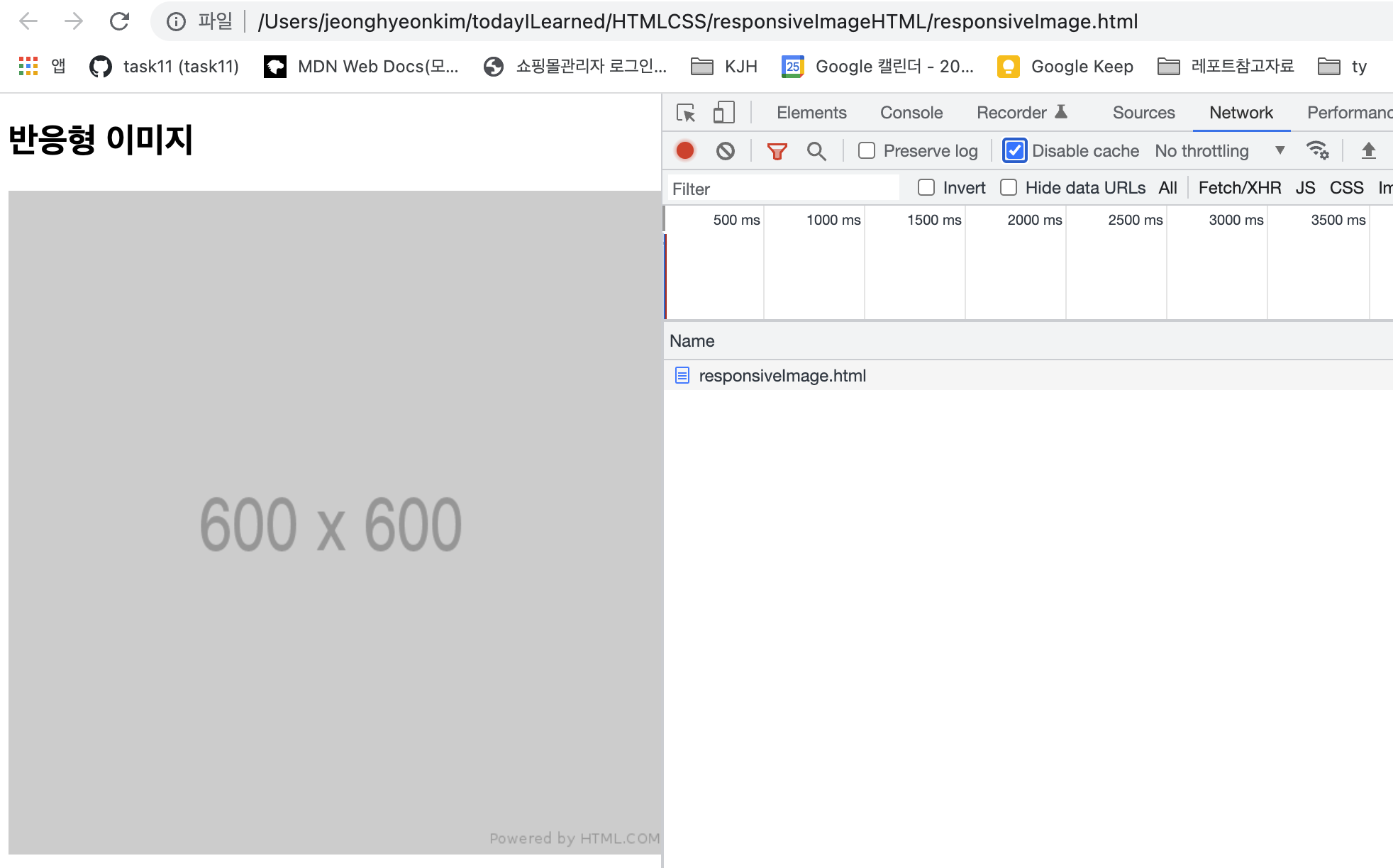1393x868 pixels.
Task: Reload the page using refresh icon
Action: click(119, 21)
